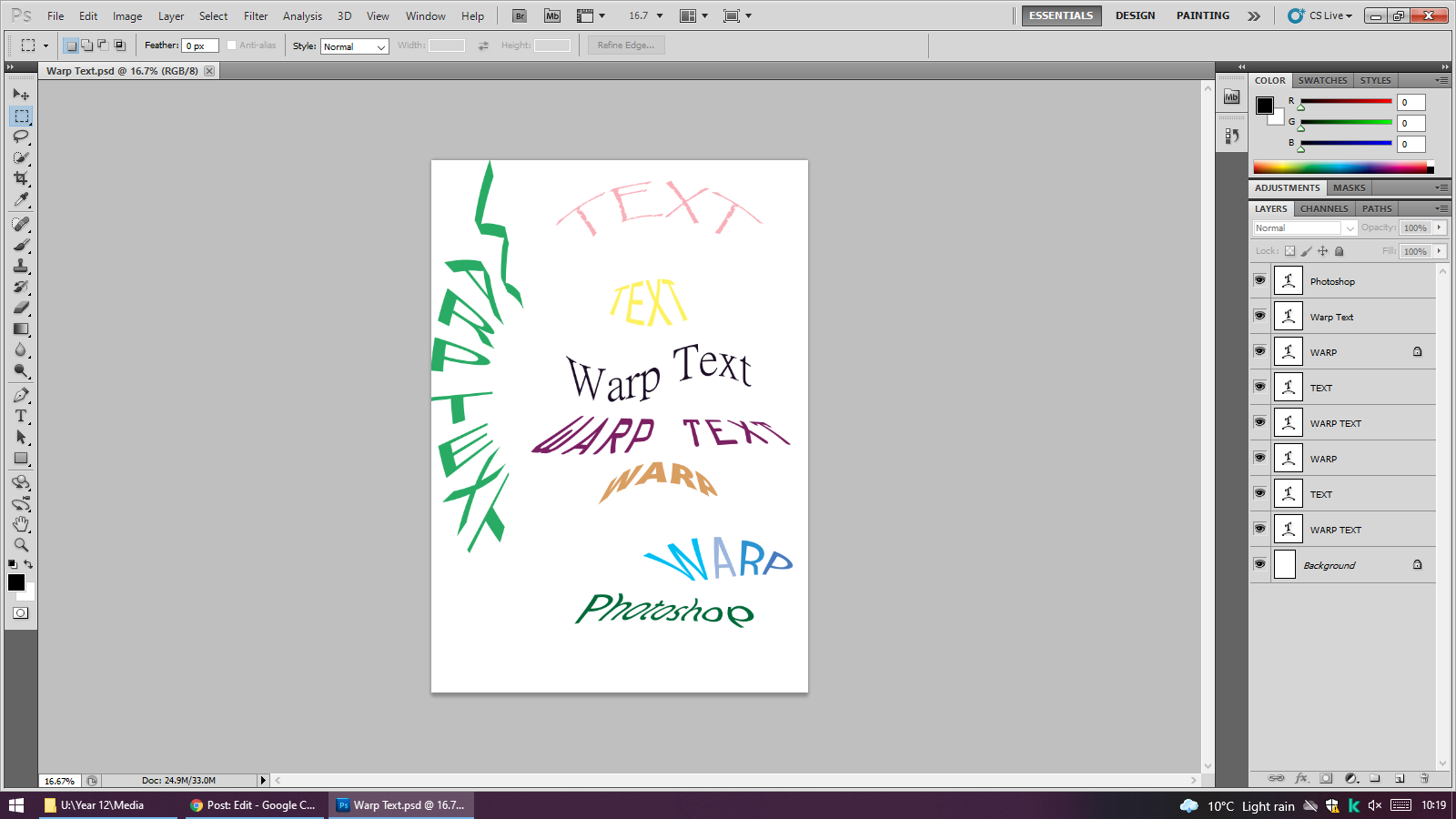
Task: Select the Blur tool
Action: point(21,349)
